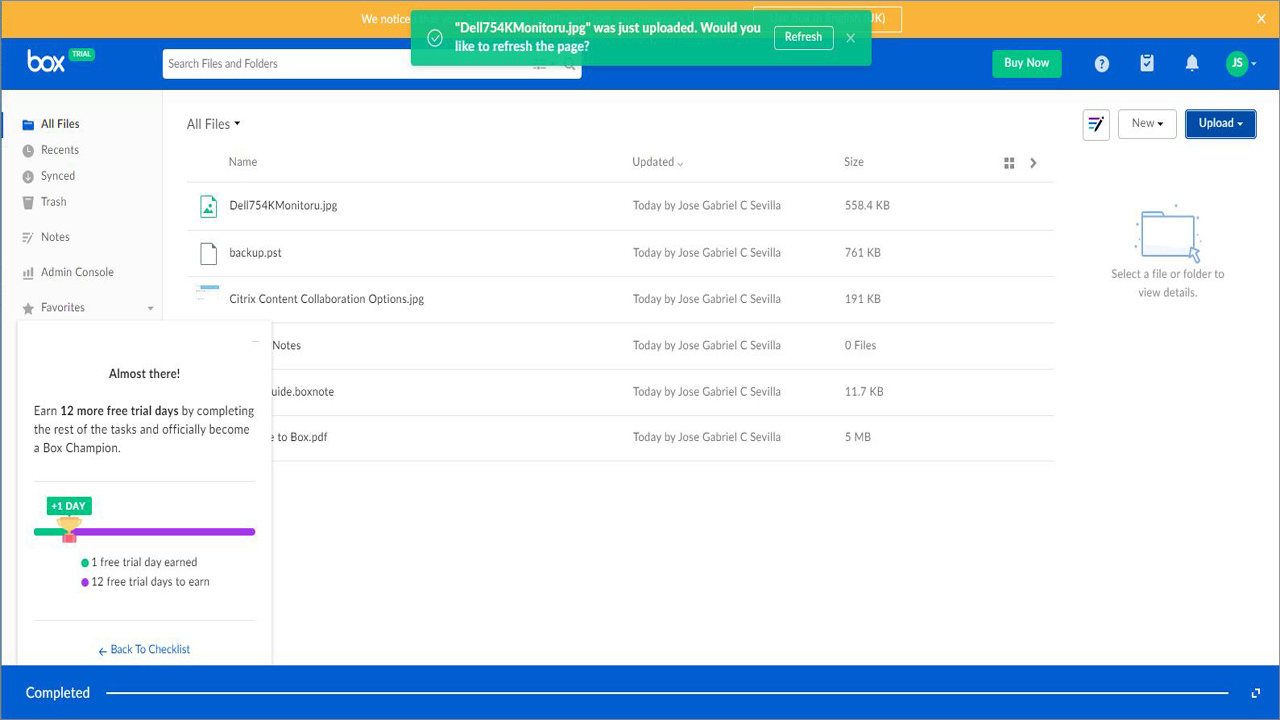
Task: Switch to grid view icon
Action: click(1009, 163)
